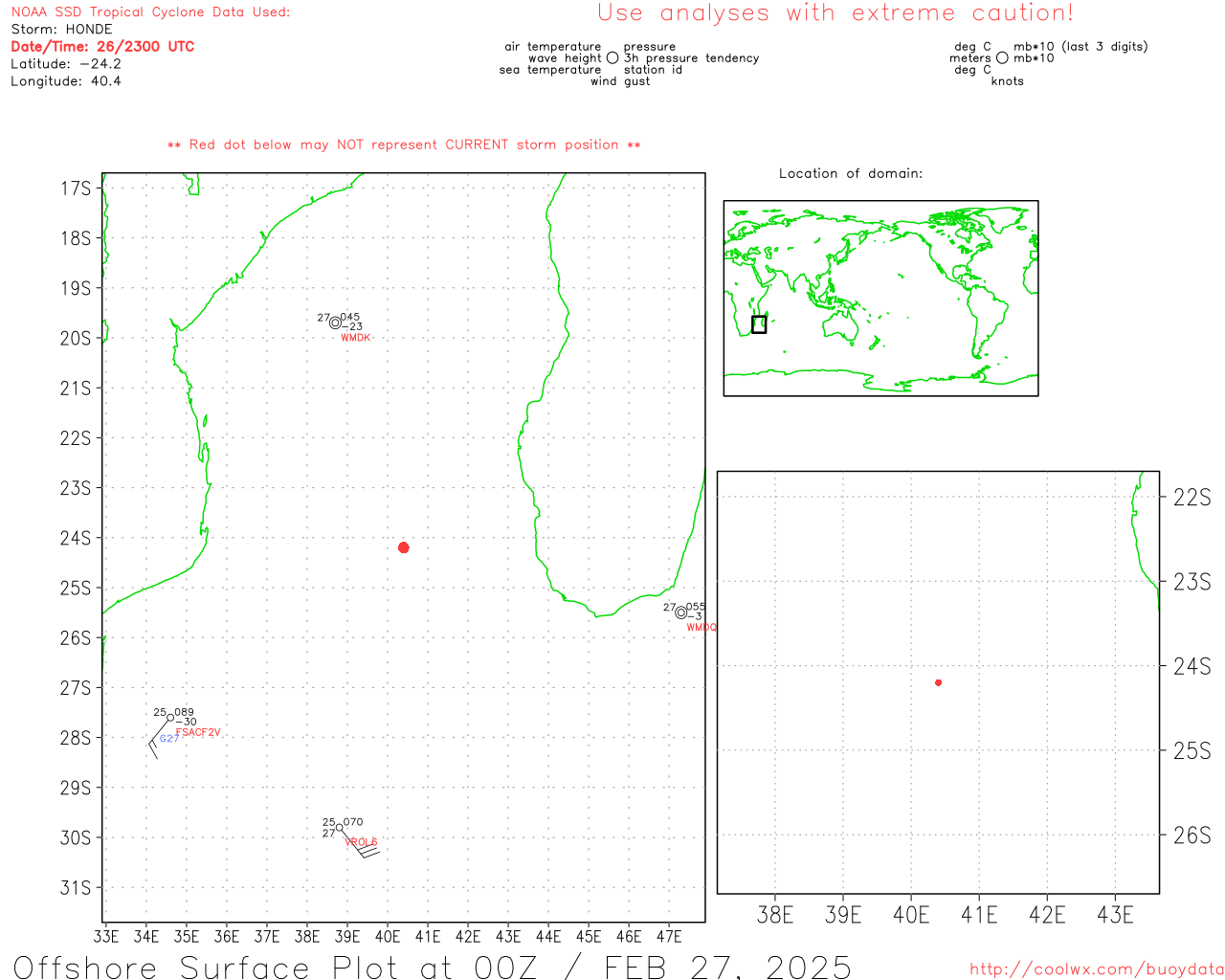Click the wind barb below the VRQL6 label
This screenshot has width=1225, height=980.
point(361,847)
